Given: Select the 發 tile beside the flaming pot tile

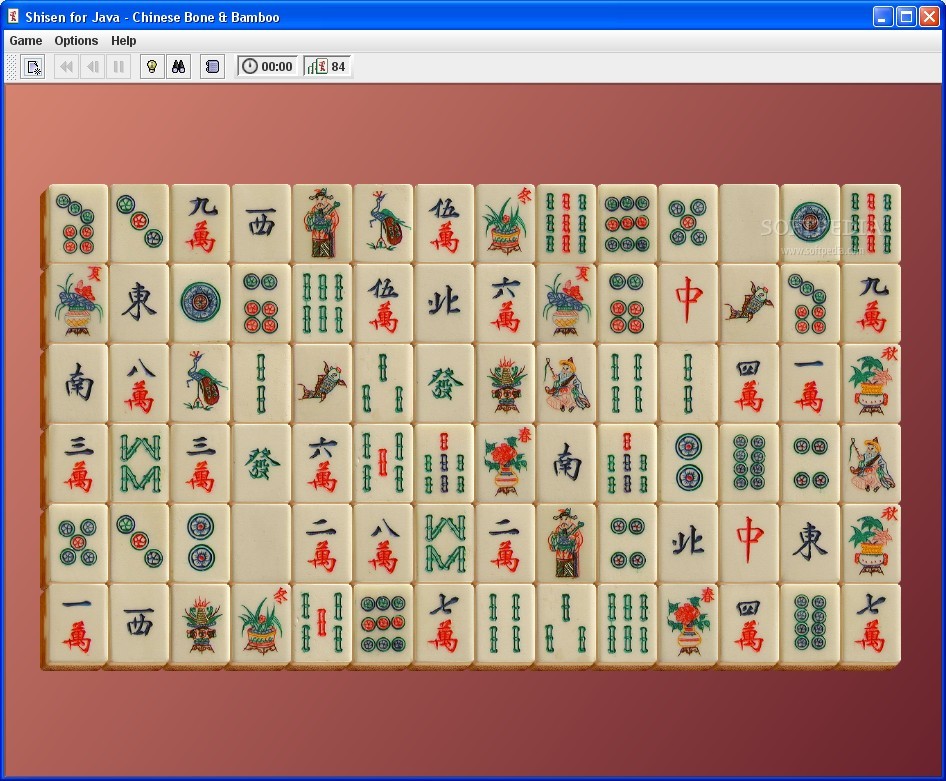Looking at the screenshot, I should coord(444,383).
